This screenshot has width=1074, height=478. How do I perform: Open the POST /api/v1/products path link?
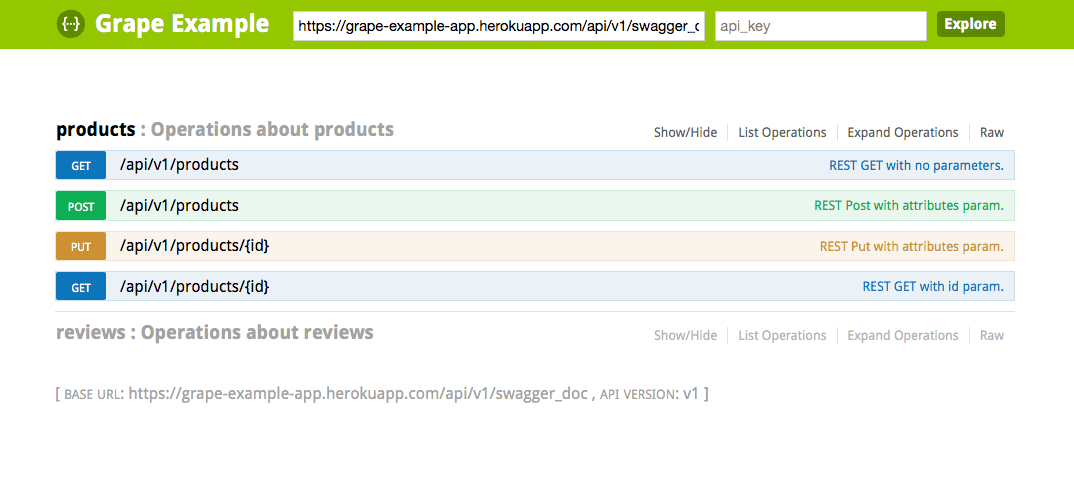pyautogui.click(x=179, y=206)
